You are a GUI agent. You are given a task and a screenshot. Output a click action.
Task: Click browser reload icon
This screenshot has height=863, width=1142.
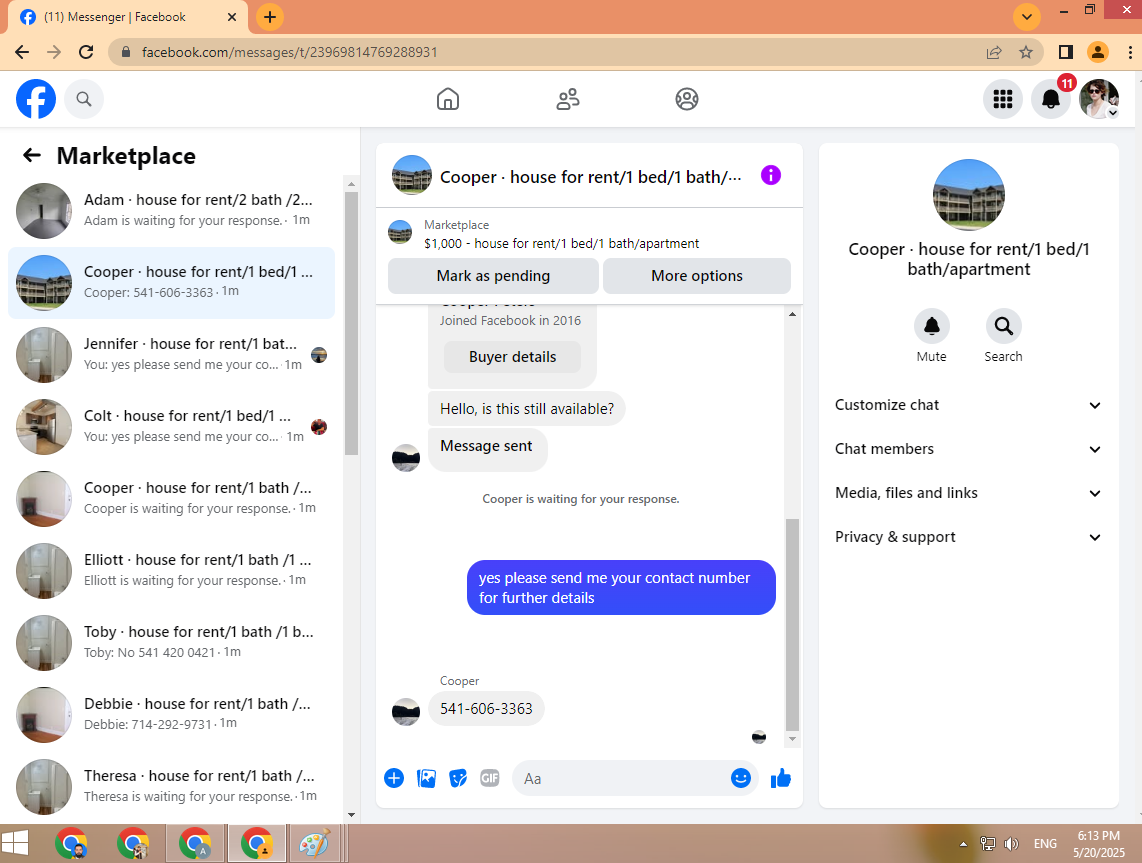[x=86, y=52]
